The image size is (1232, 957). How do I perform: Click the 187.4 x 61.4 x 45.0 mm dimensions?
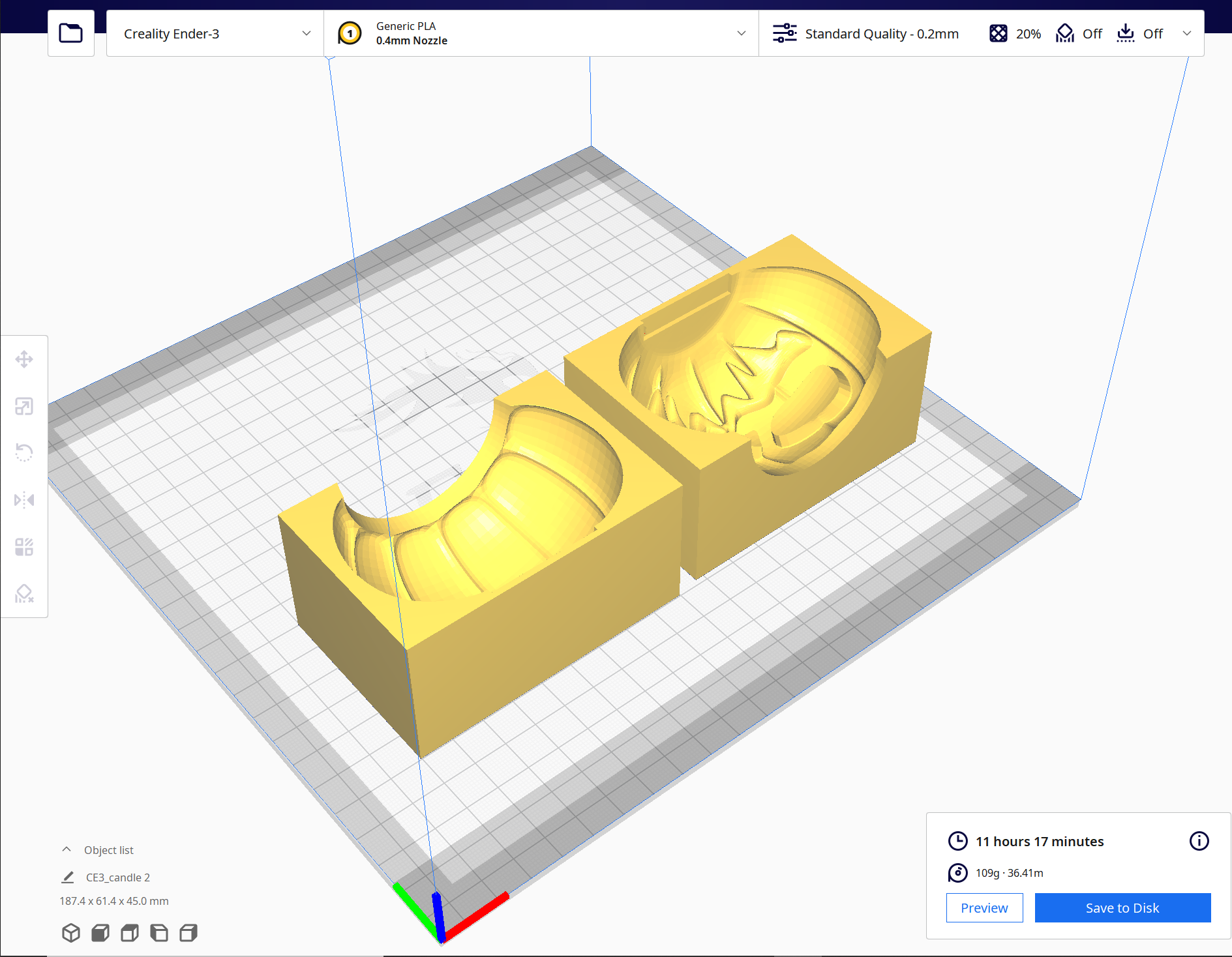tap(114, 901)
